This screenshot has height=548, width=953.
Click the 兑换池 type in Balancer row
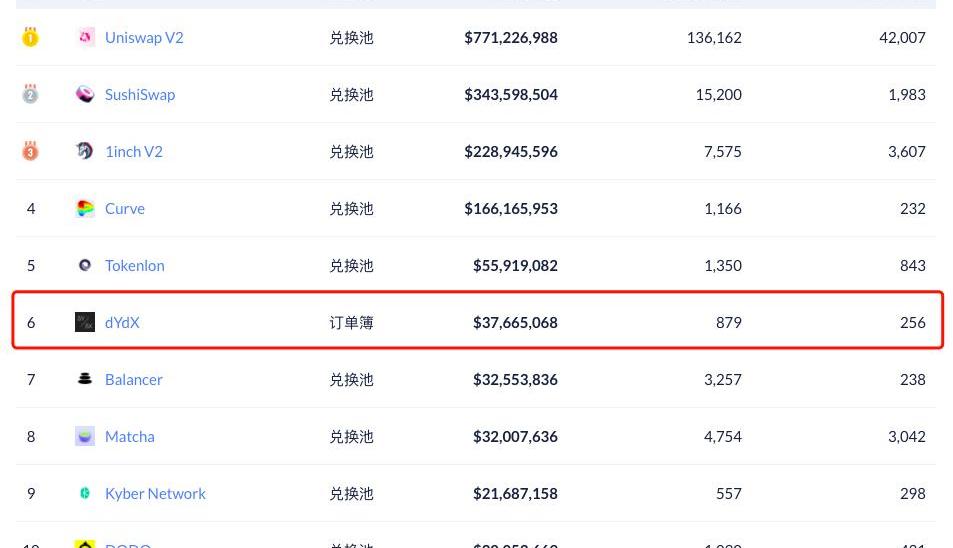click(351, 380)
